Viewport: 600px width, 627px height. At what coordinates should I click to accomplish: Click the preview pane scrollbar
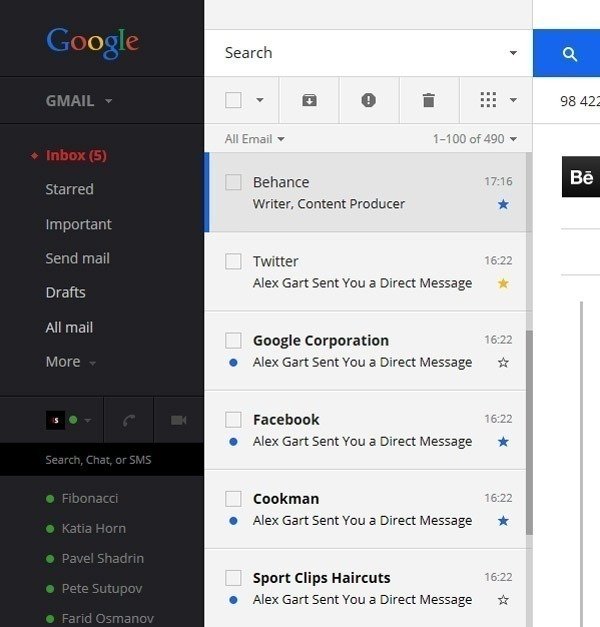[581, 464]
